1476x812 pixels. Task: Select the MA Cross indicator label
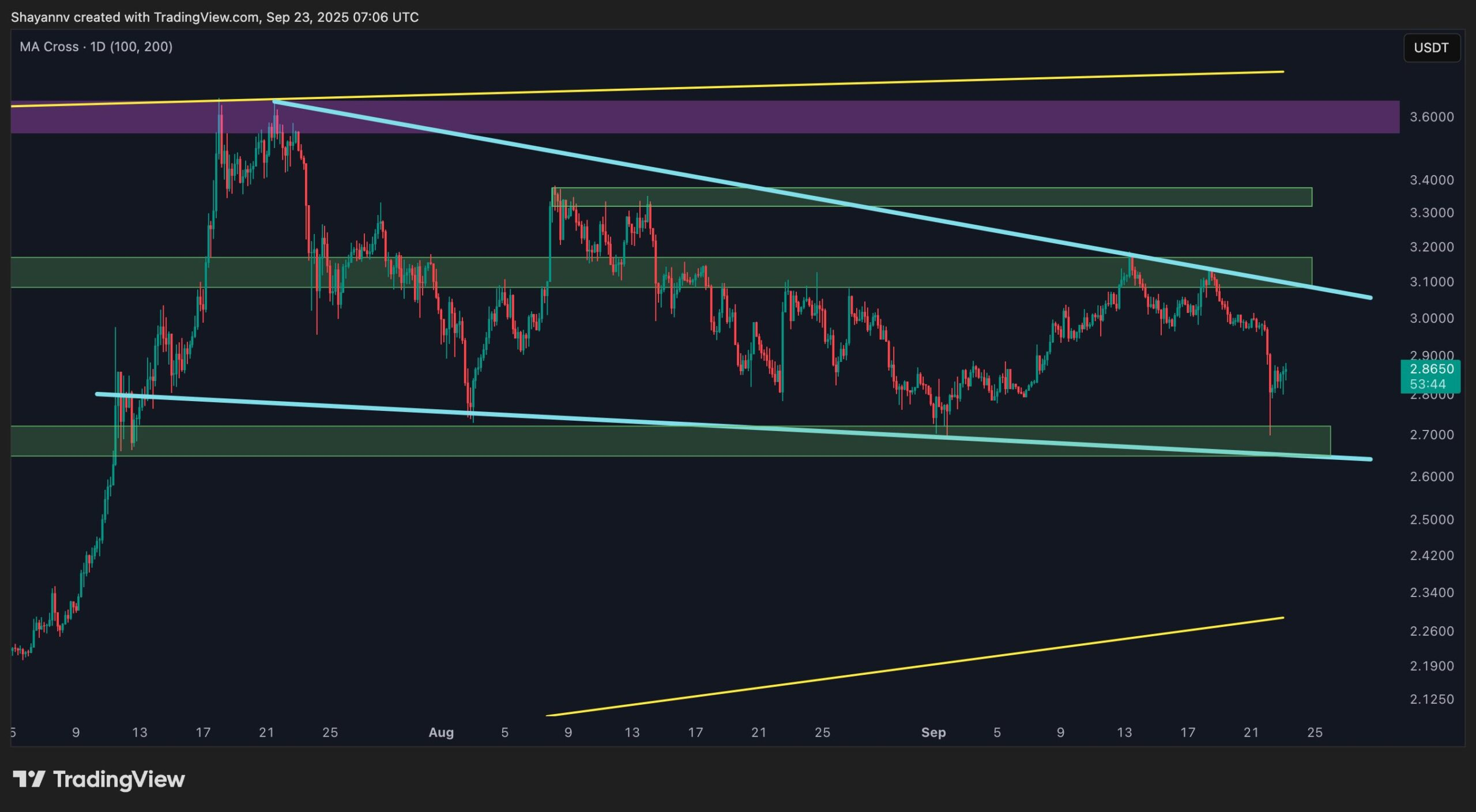click(96, 47)
